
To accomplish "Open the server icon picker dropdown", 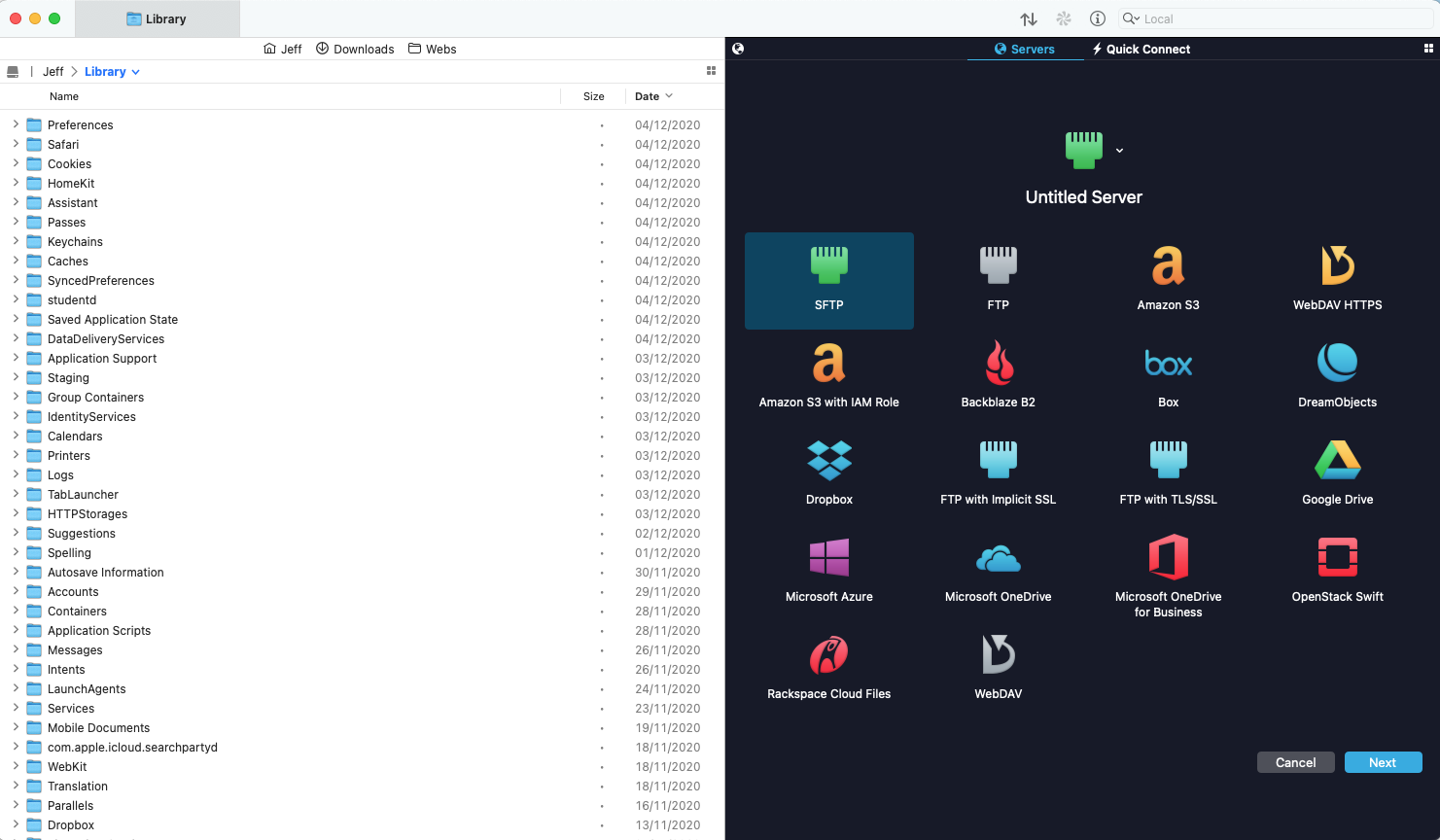I will click(1119, 151).
